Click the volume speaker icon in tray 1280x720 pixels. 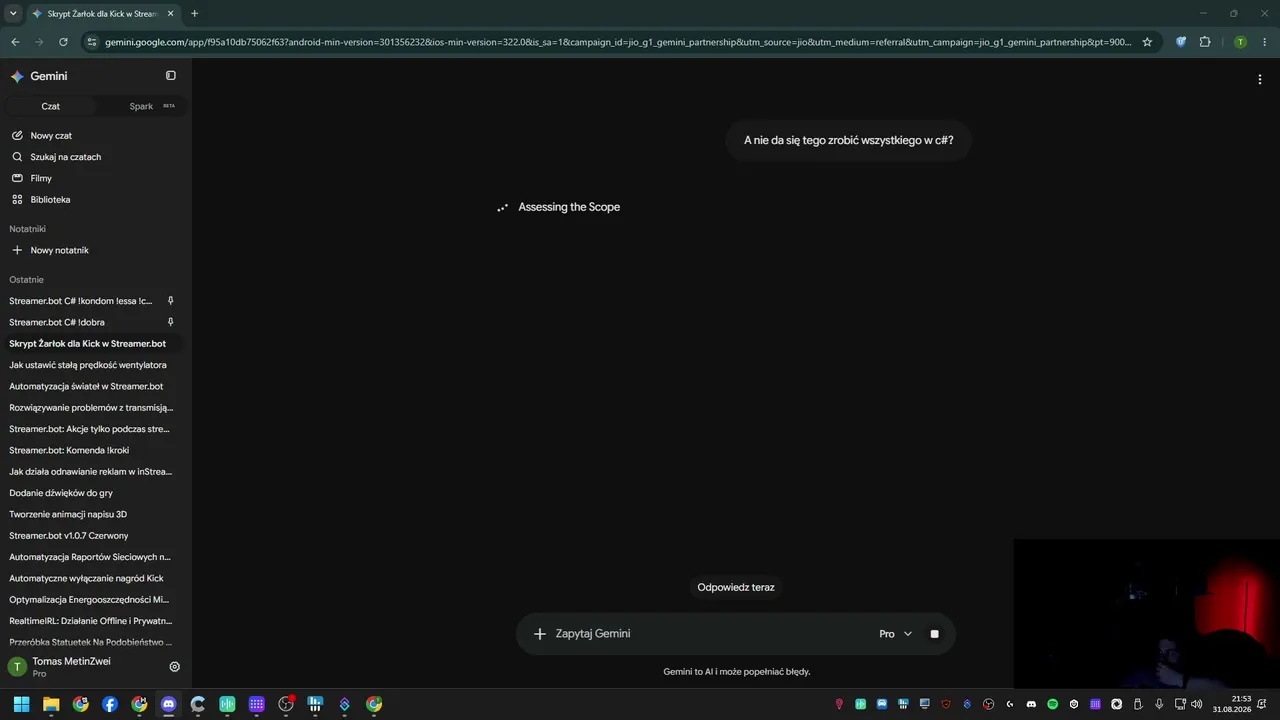coord(1197,704)
